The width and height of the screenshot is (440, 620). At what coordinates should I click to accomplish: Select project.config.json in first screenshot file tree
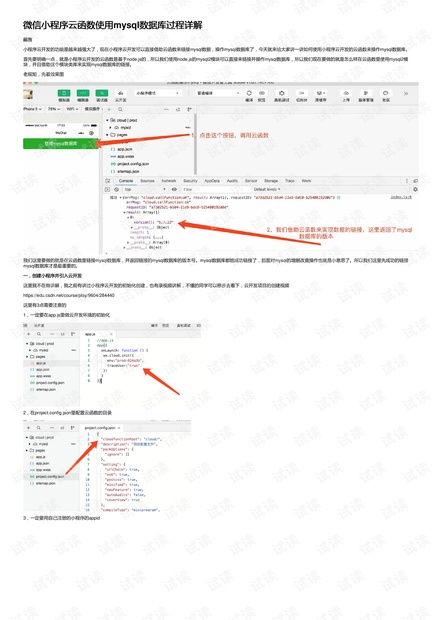pos(130,164)
